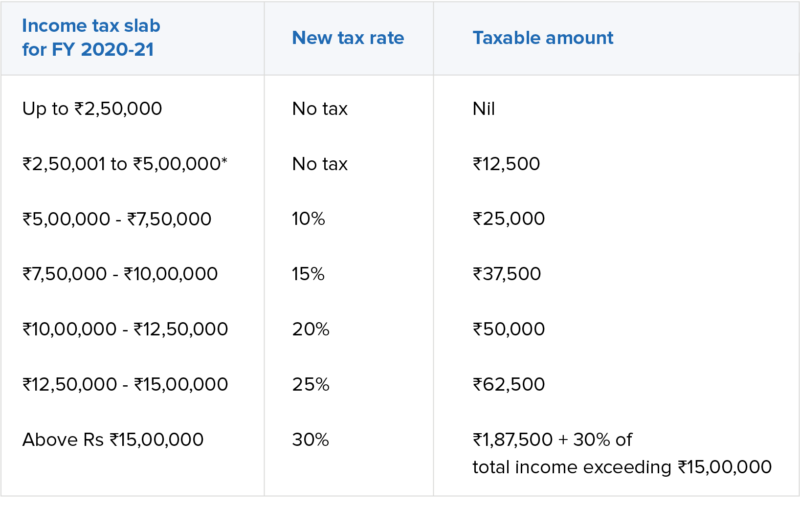Select the '₹10,00,000 - ₹12,50,000' slab cell

pyautogui.click(x=125, y=328)
